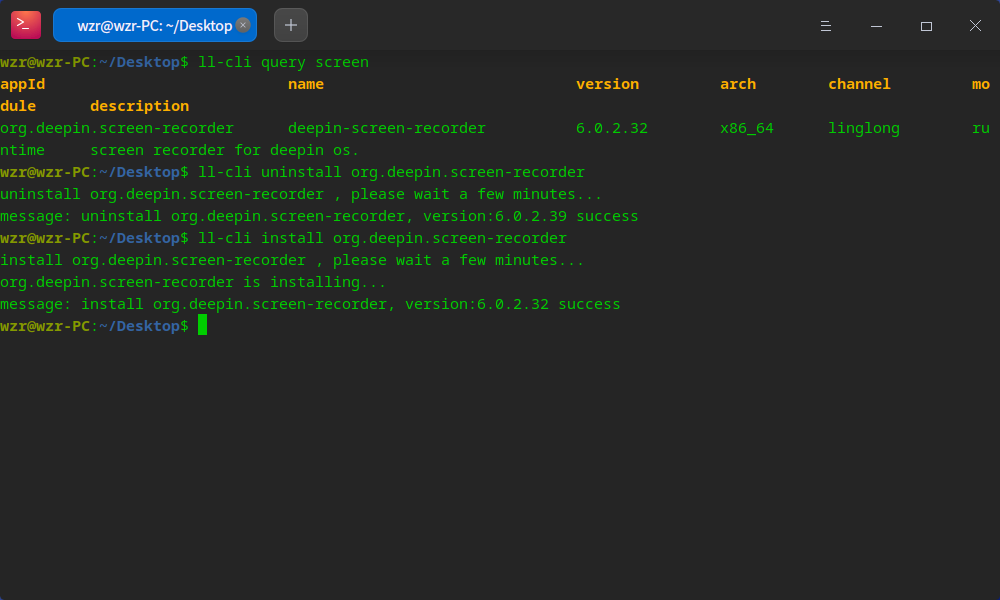
Task: Click the terminal prompt symbol in the app icon
Action: pyautogui.click(x=25, y=24)
